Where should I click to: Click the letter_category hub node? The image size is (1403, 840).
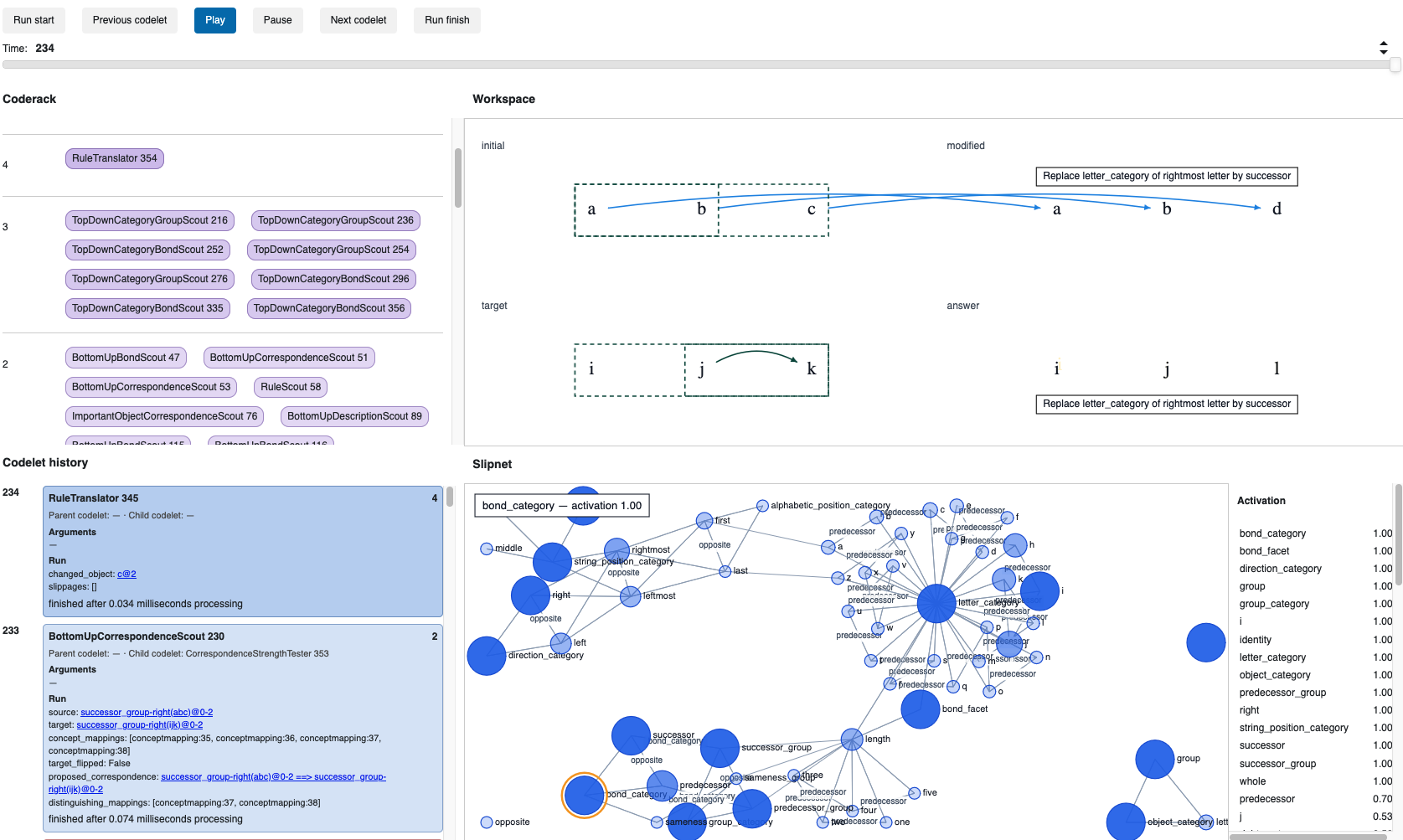click(x=936, y=604)
